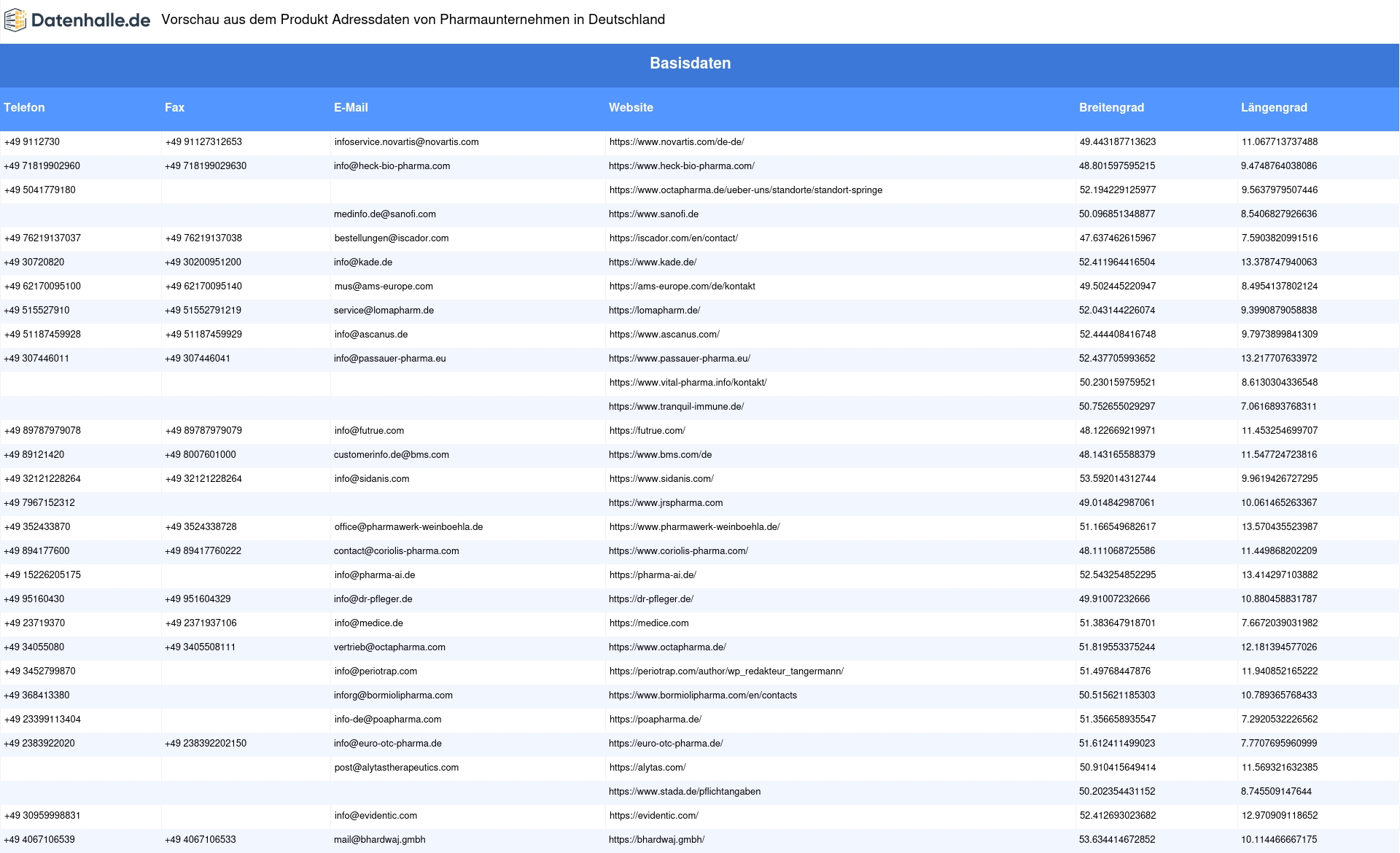
Task: Open the poapharma.de website URL
Action: [656, 720]
